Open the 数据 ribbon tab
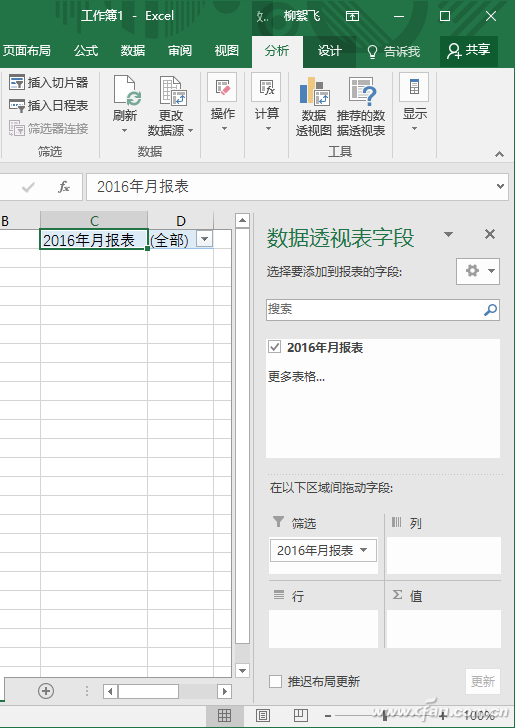This screenshot has height=728, width=515. [x=133, y=51]
